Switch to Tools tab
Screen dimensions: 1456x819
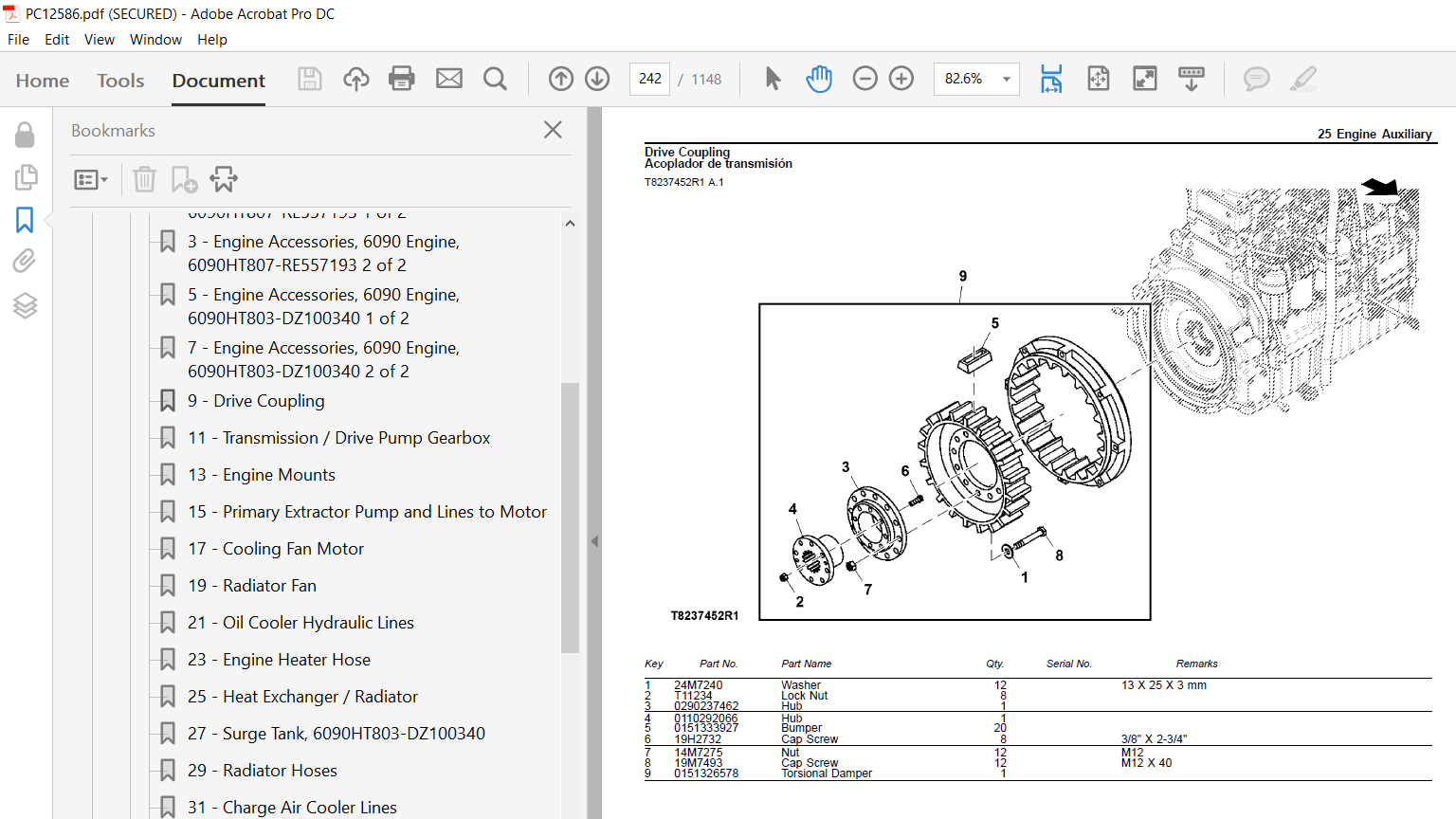pyautogui.click(x=120, y=81)
